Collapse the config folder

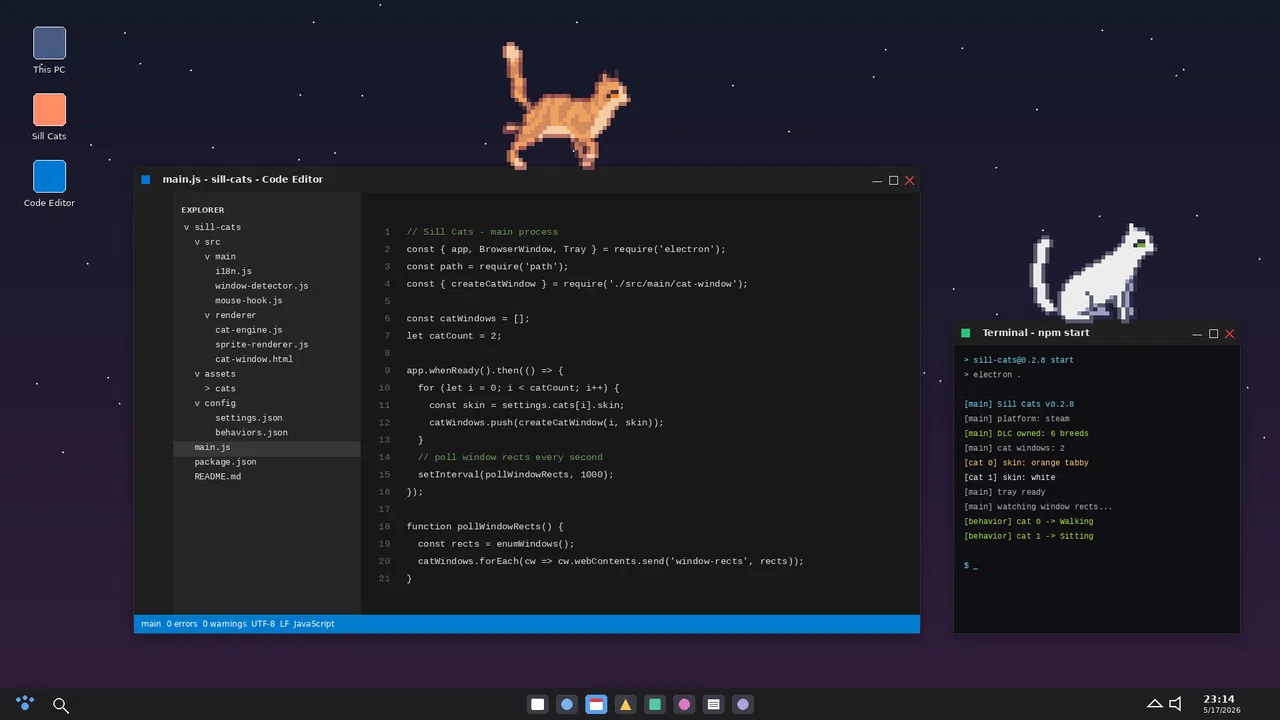267,403
